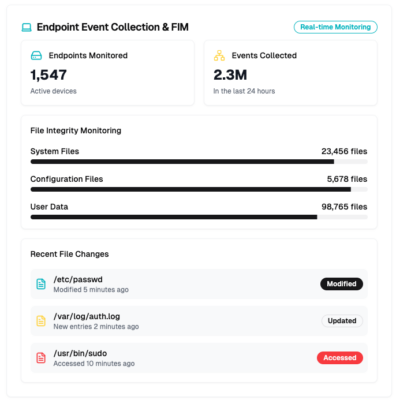Viewport: 396px width, 400px height.
Task: Click the Configuration Files progress bar
Action: pos(199,189)
